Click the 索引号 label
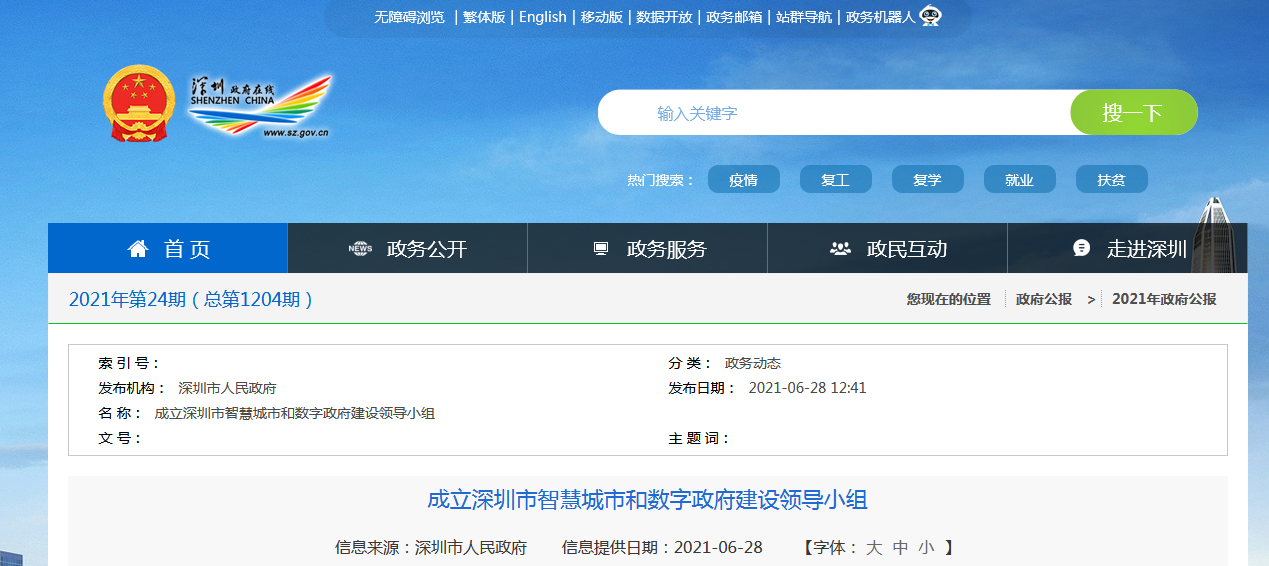1269x566 pixels. coord(129,363)
